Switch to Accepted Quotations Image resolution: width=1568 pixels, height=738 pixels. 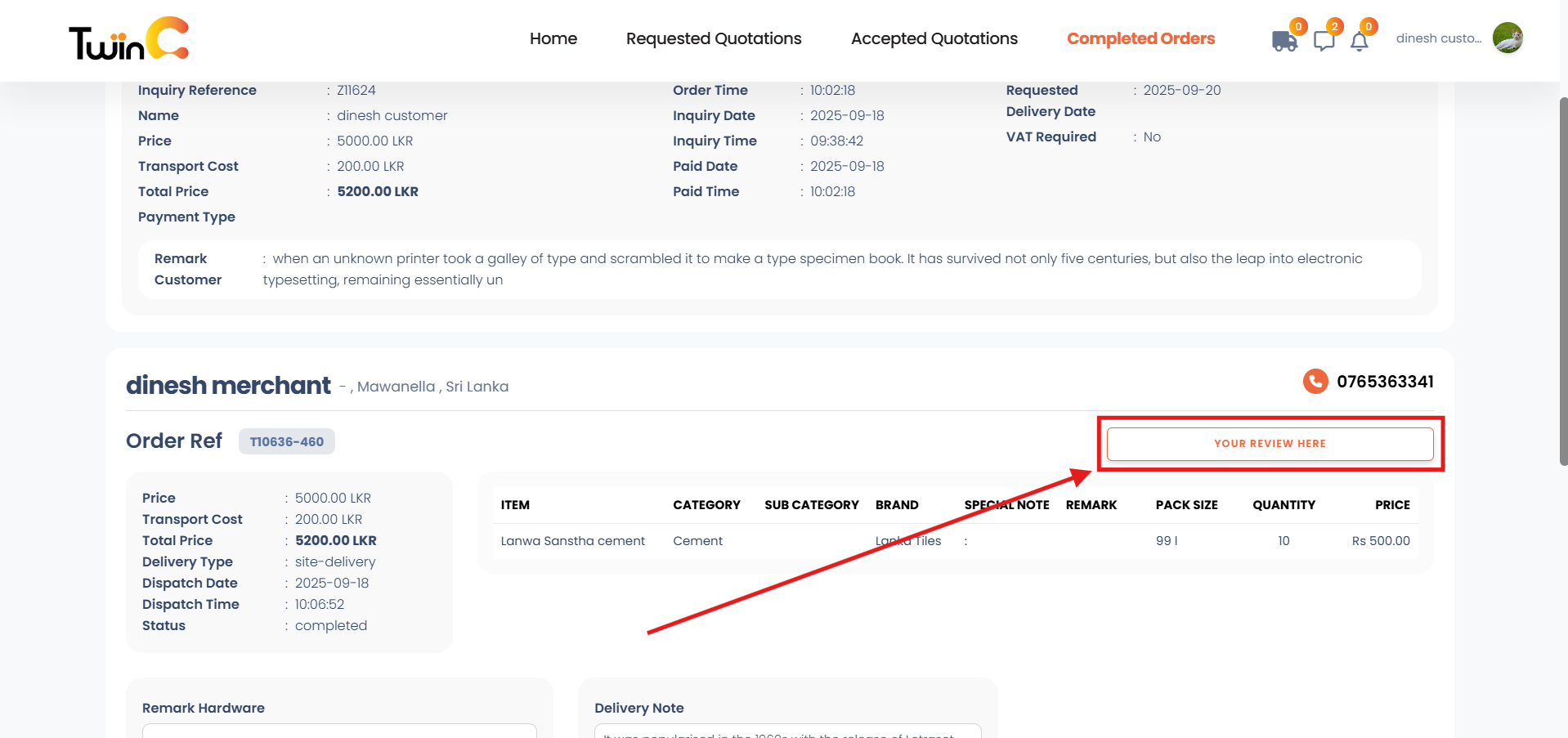coord(934,38)
